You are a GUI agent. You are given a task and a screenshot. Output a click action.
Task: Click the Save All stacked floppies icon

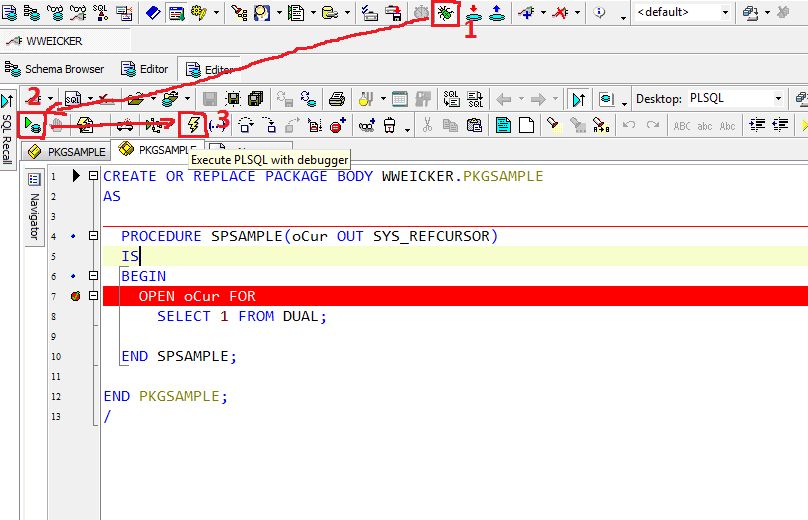(255, 98)
